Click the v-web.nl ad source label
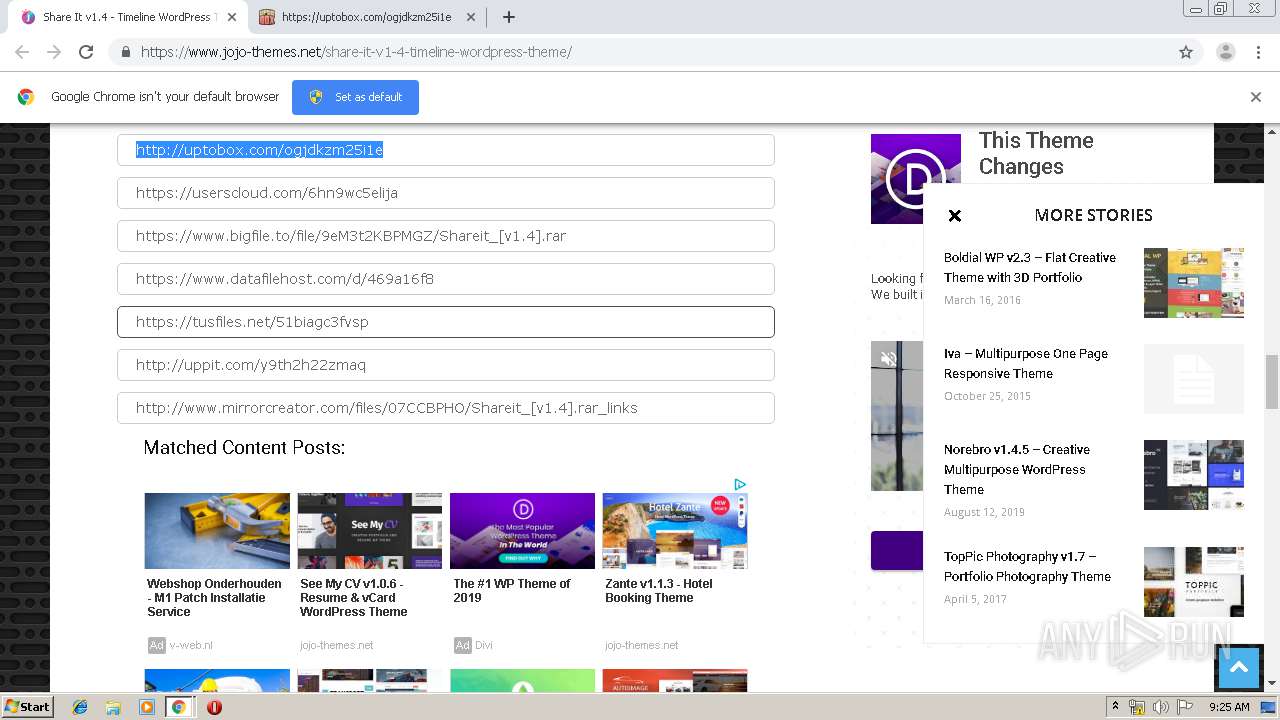The width and height of the screenshot is (1280, 720). point(191,645)
